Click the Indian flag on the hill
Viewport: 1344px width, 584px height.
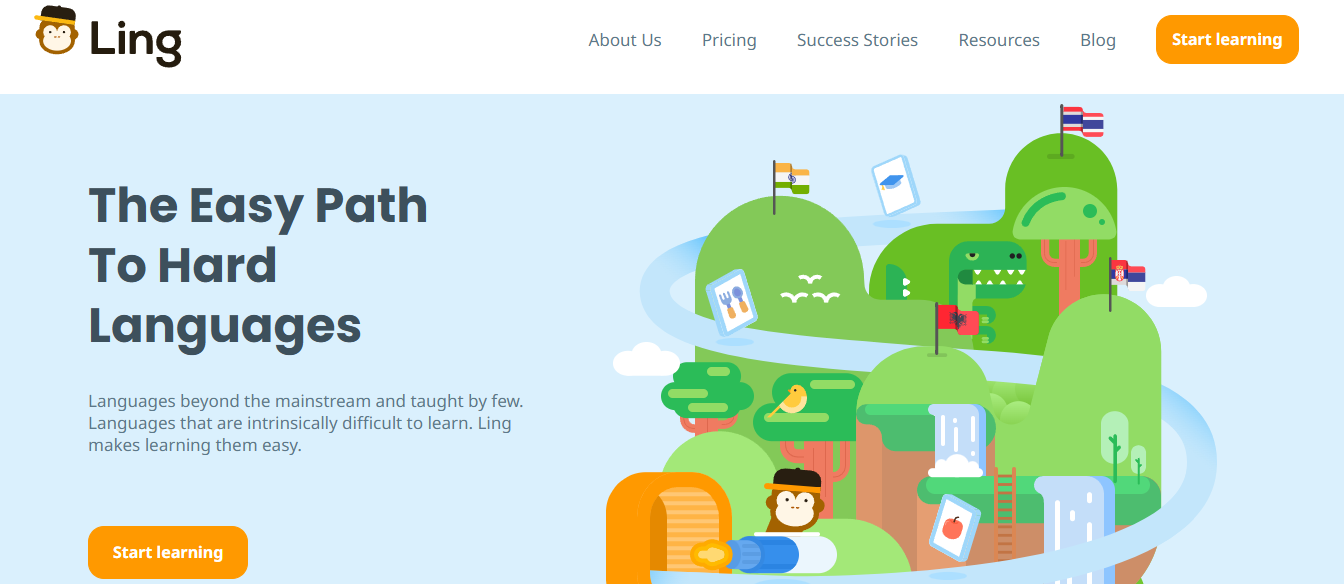[791, 180]
